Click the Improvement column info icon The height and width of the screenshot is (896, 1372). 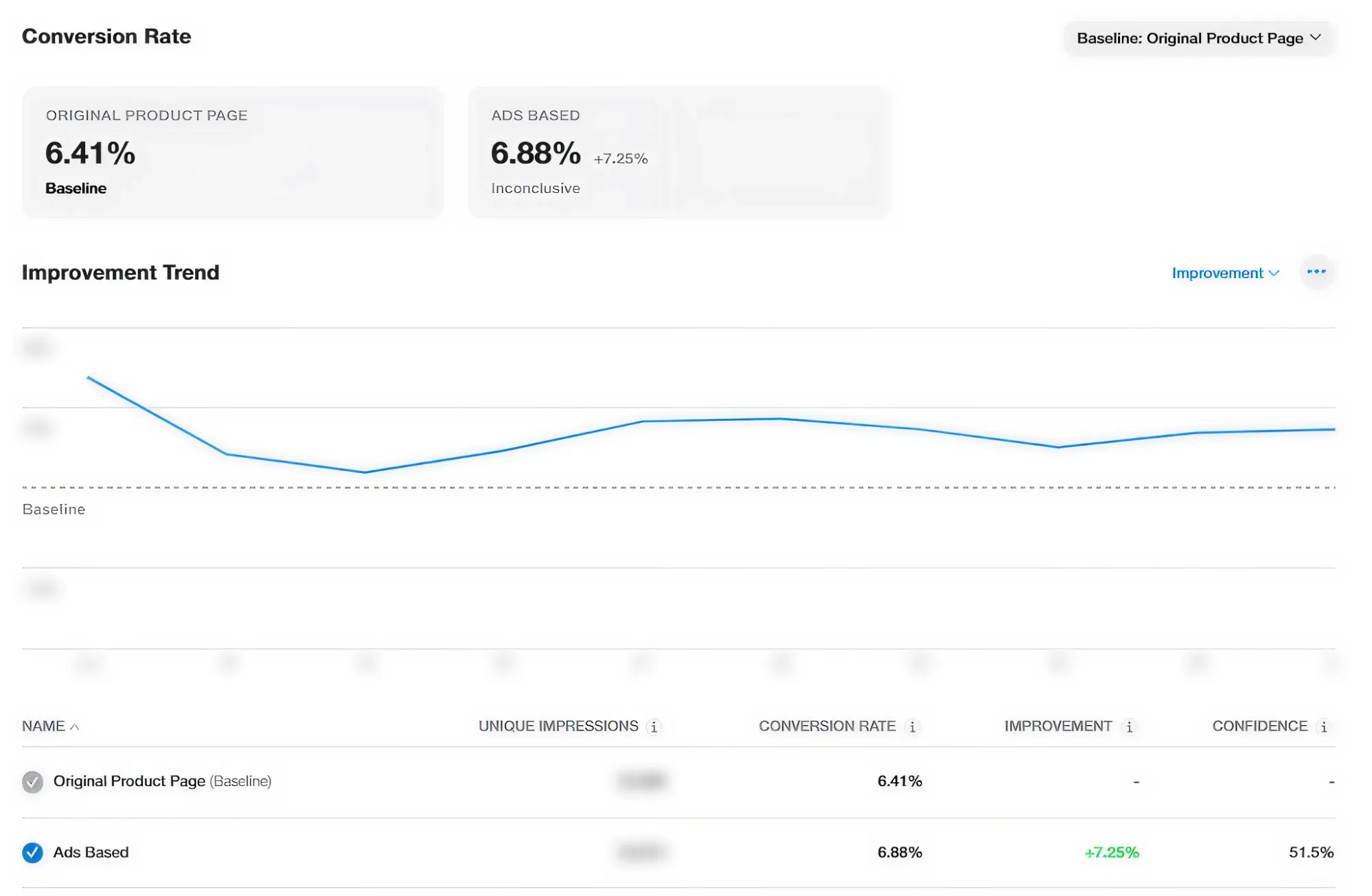pyautogui.click(x=1130, y=726)
